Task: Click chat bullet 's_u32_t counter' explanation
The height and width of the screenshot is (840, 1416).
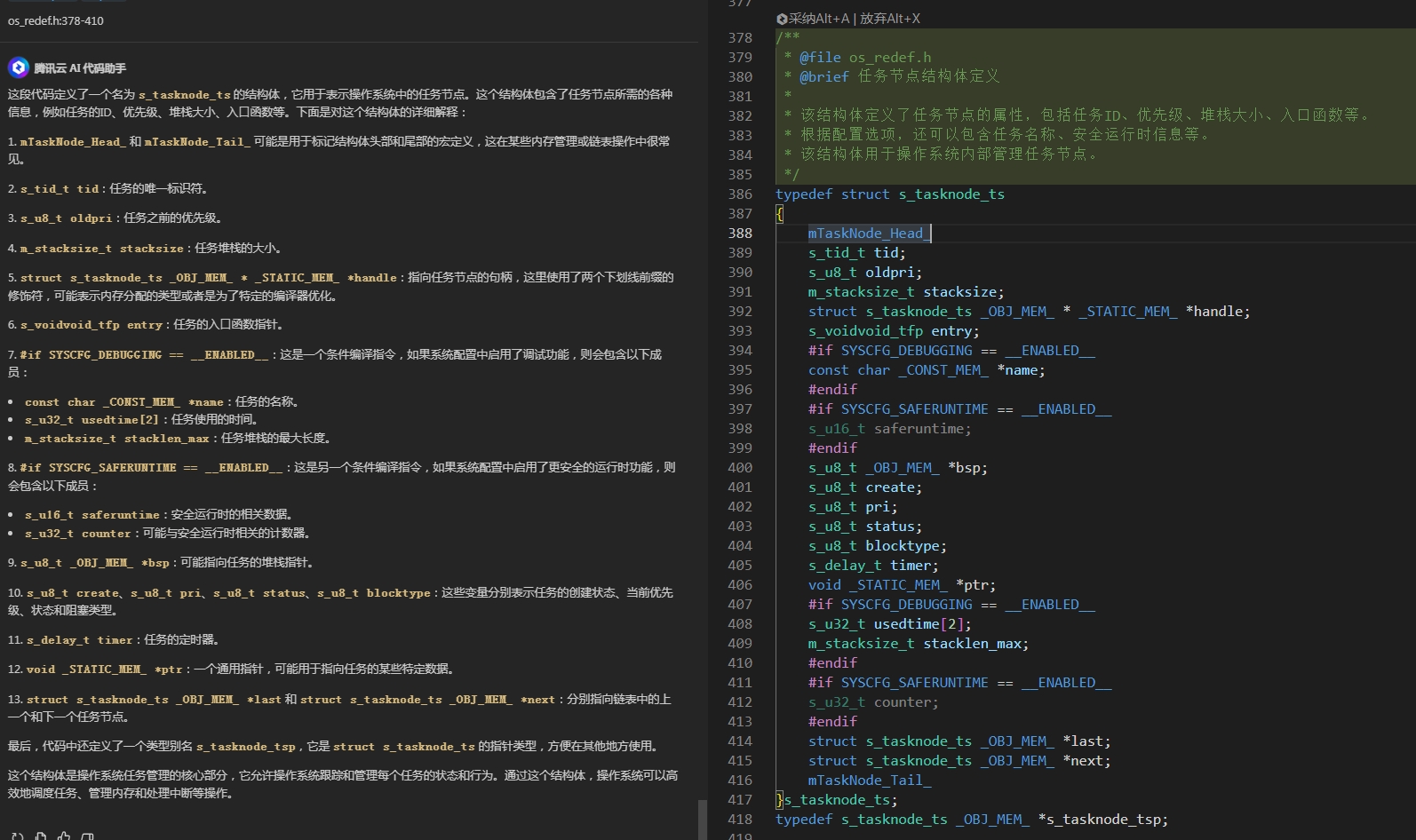Action: click(168, 533)
